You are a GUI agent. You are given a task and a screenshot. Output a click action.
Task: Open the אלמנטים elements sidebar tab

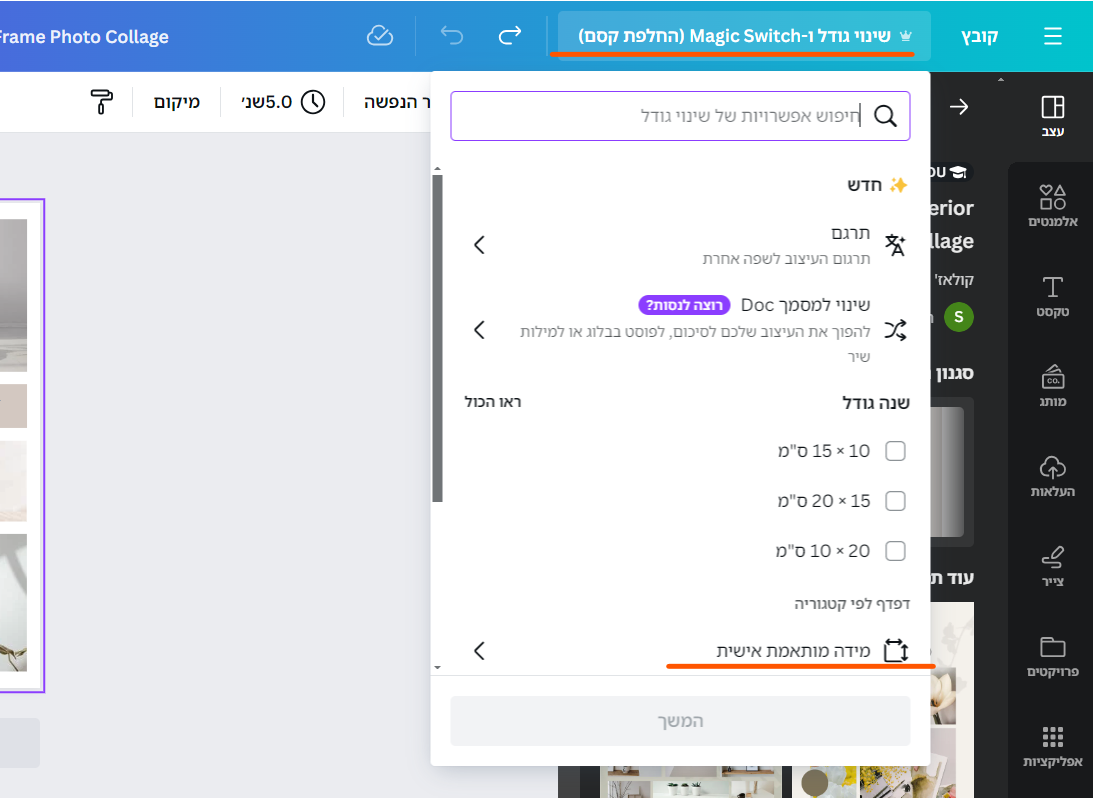1053,206
